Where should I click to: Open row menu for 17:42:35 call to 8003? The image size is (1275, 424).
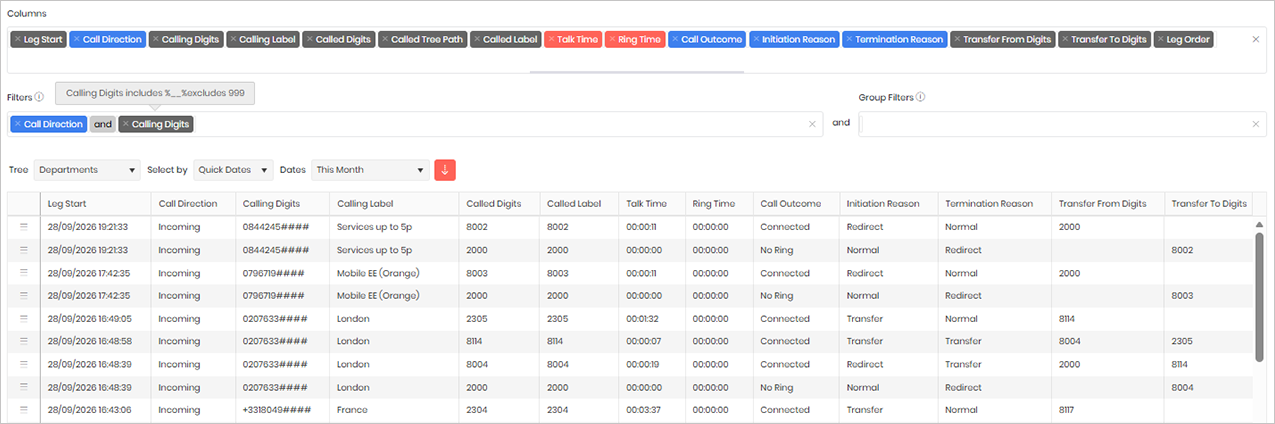23,273
